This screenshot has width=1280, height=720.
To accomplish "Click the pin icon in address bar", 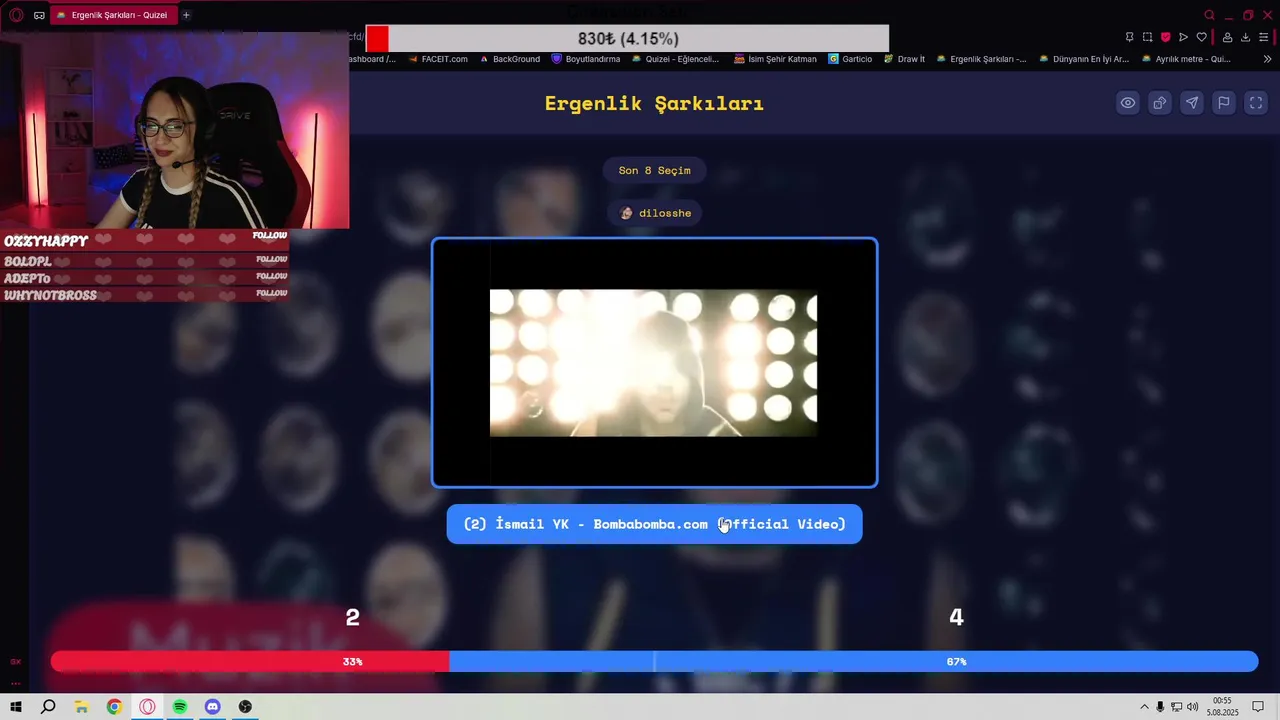I will tap(1129, 38).
